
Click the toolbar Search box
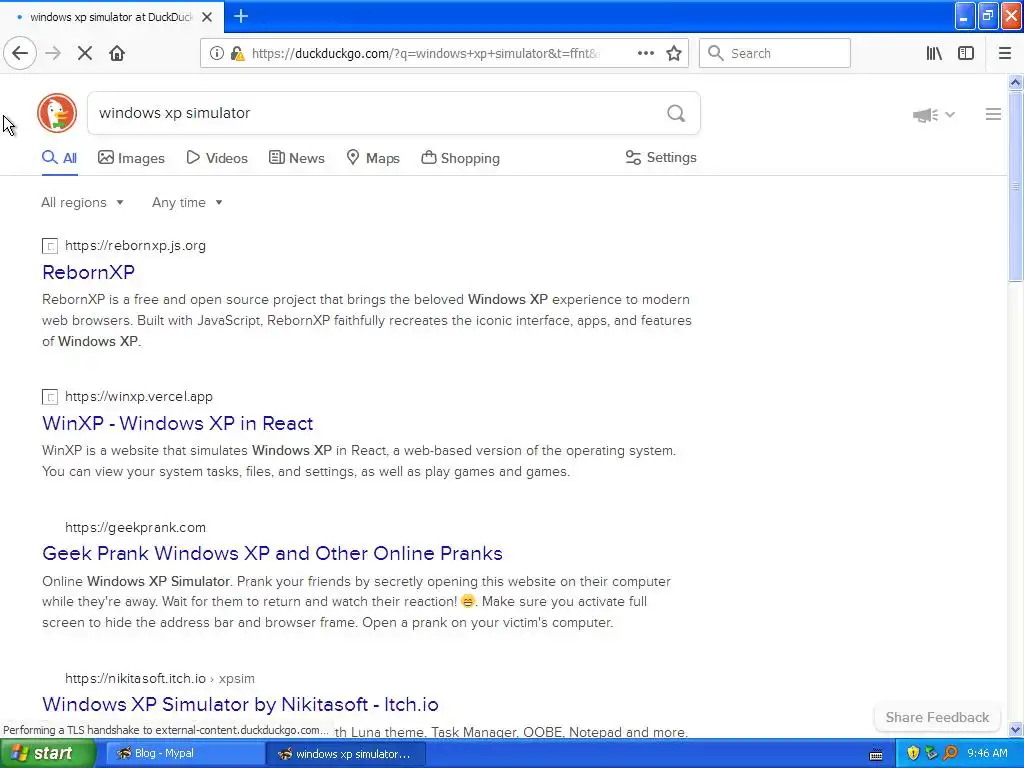pyautogui.click(x=775, y=53)
